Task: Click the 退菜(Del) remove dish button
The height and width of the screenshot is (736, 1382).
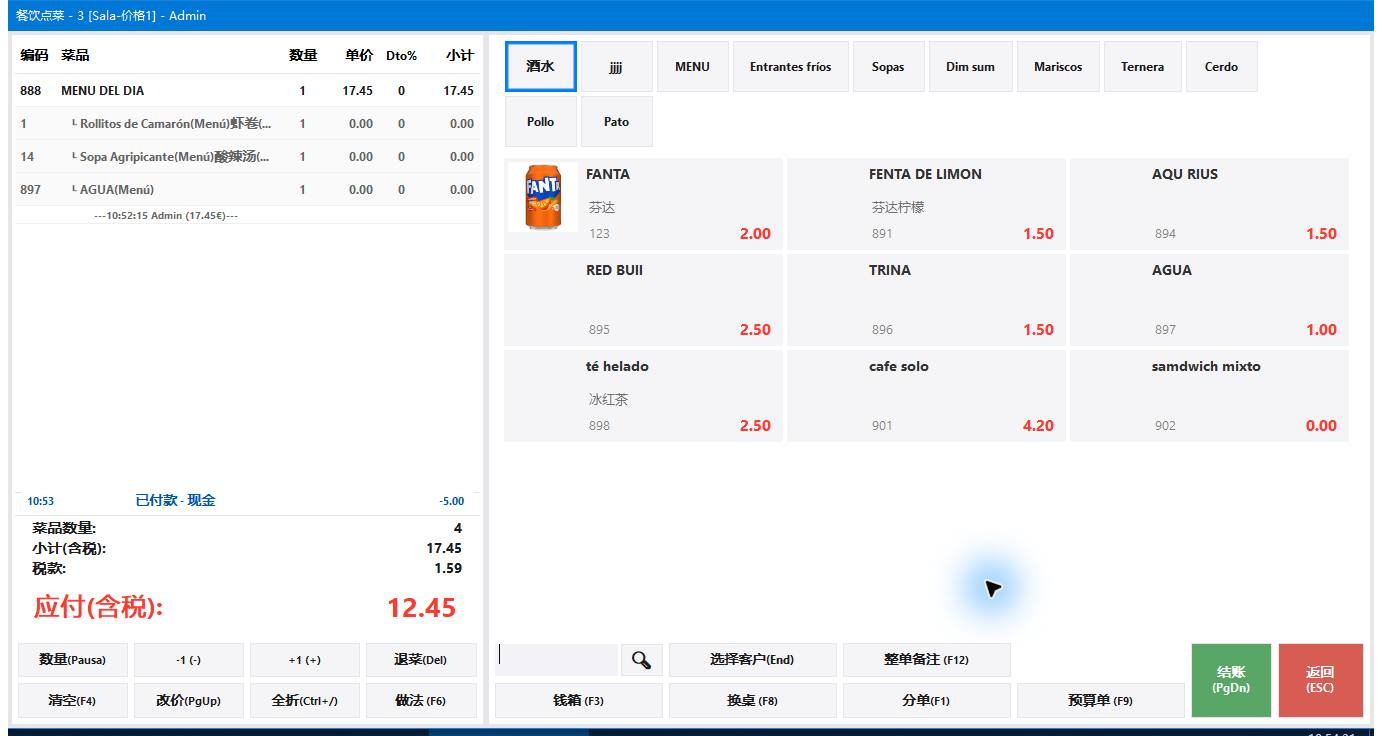Action: click(x=421, y=660)
